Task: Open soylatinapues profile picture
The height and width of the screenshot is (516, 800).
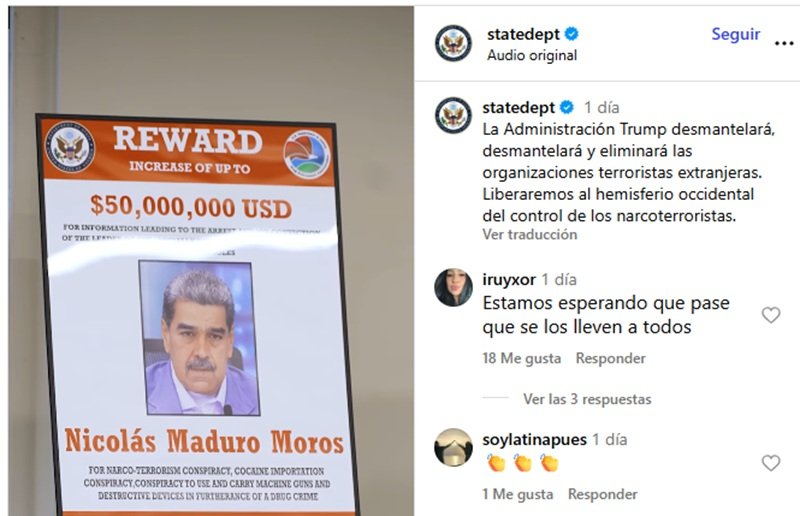Action: 453,447
